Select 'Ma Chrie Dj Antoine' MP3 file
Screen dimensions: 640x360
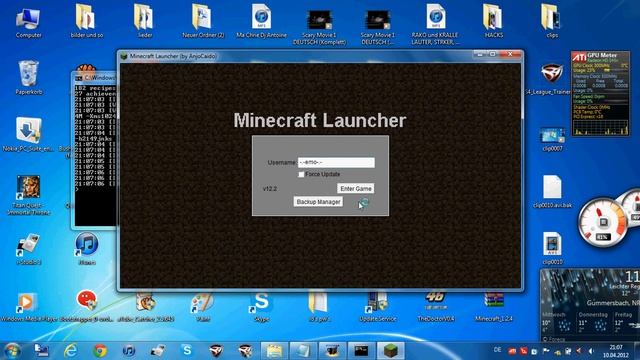[x=261, y=21]
